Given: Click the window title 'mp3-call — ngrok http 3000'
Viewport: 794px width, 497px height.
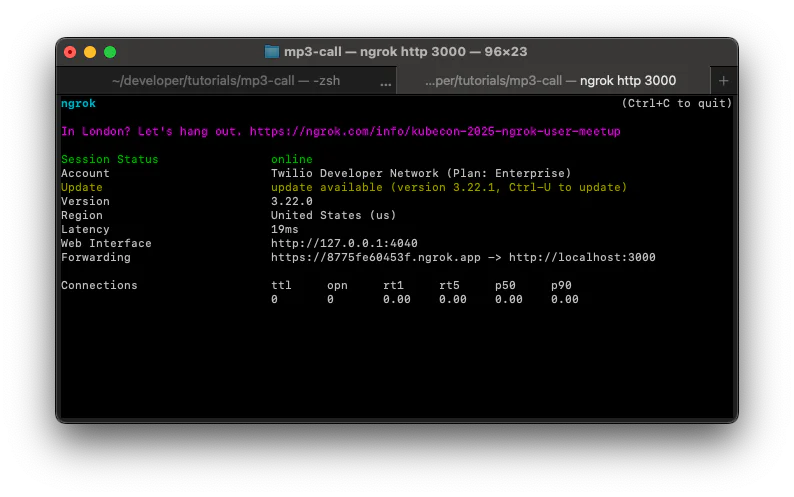Looking at the screenshot, I should pos(406,52).
